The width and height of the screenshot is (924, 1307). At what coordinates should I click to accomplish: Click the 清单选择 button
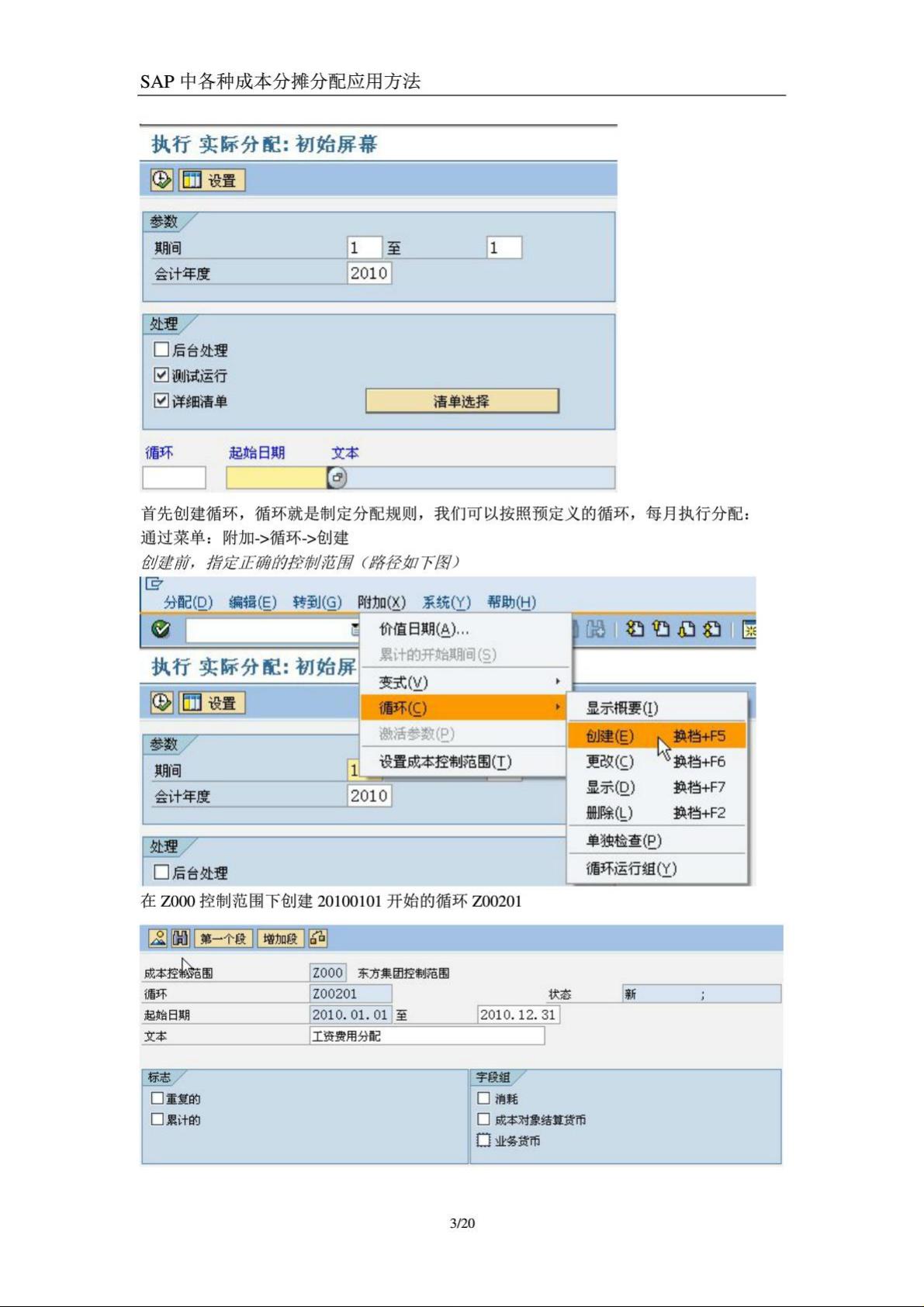tap(462, 401)
